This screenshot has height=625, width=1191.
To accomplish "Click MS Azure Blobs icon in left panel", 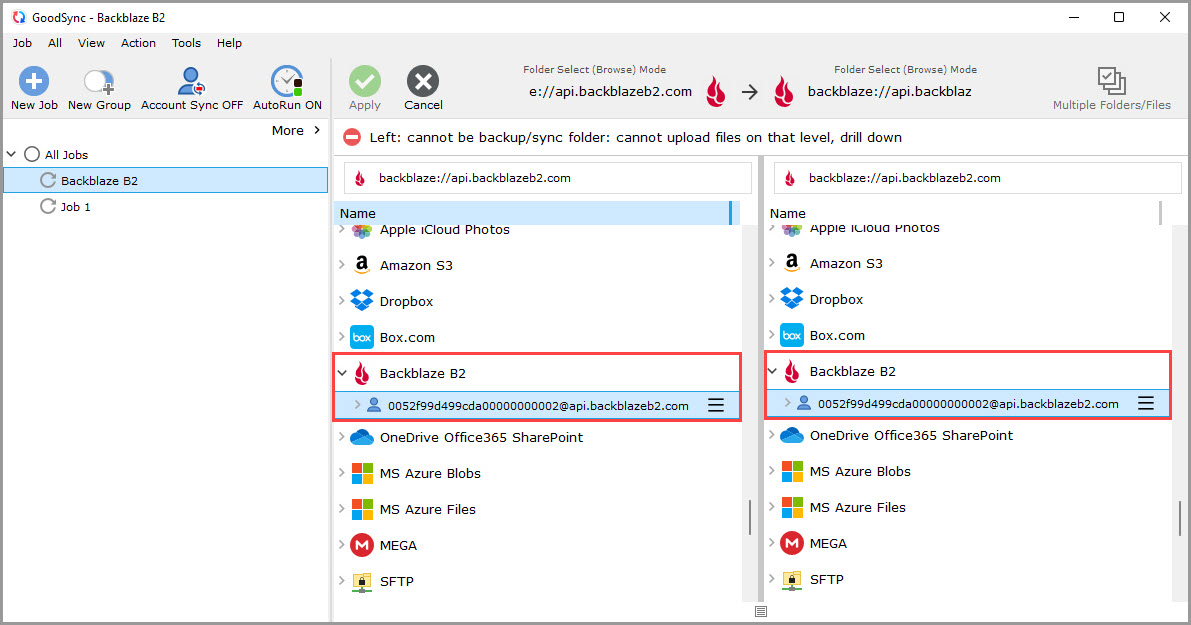I will 362,473.
